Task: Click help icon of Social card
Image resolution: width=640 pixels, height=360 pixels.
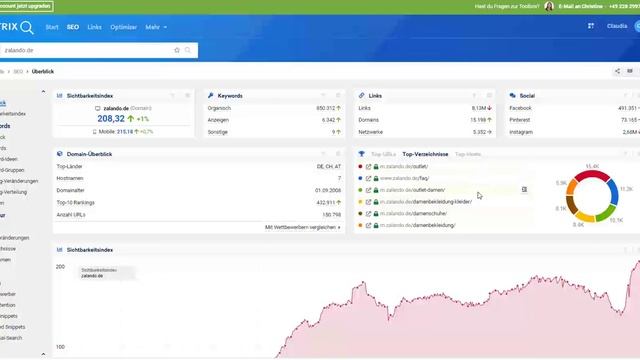Action: point(625,96)
